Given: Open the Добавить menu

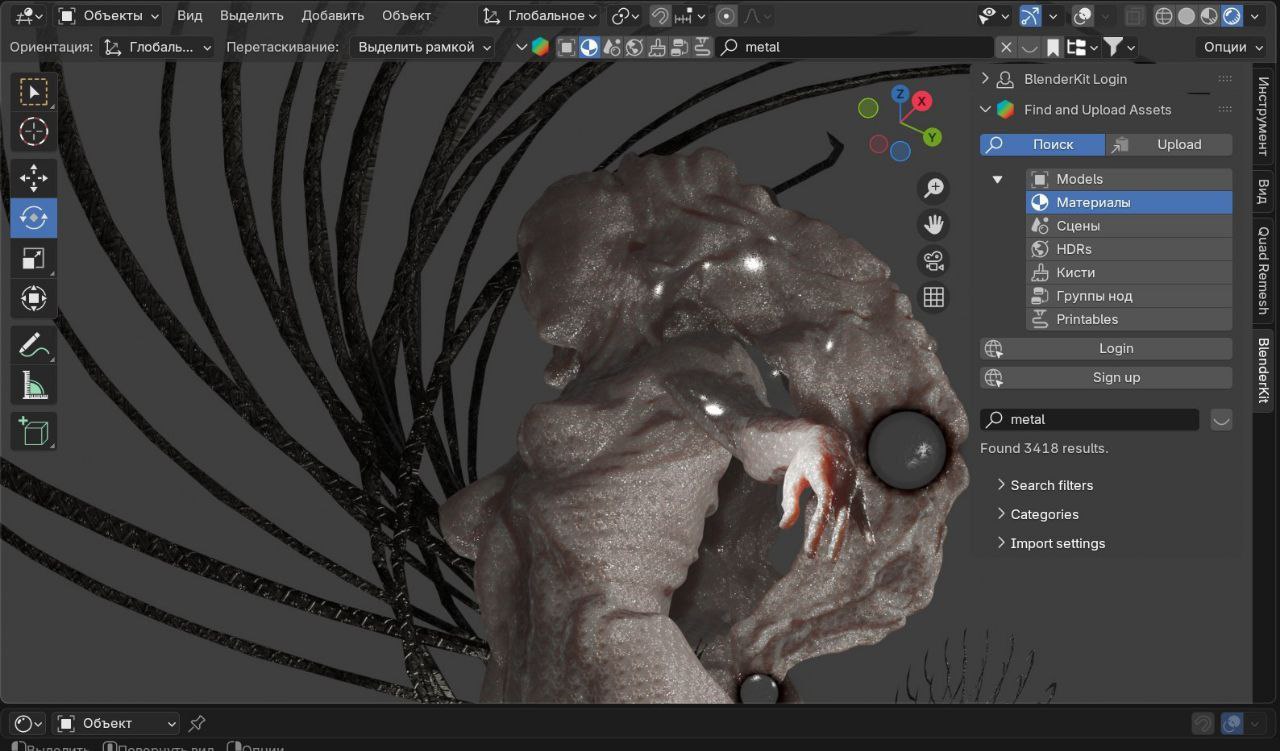Looking at the screenshot, I should (x=332, y=16).
